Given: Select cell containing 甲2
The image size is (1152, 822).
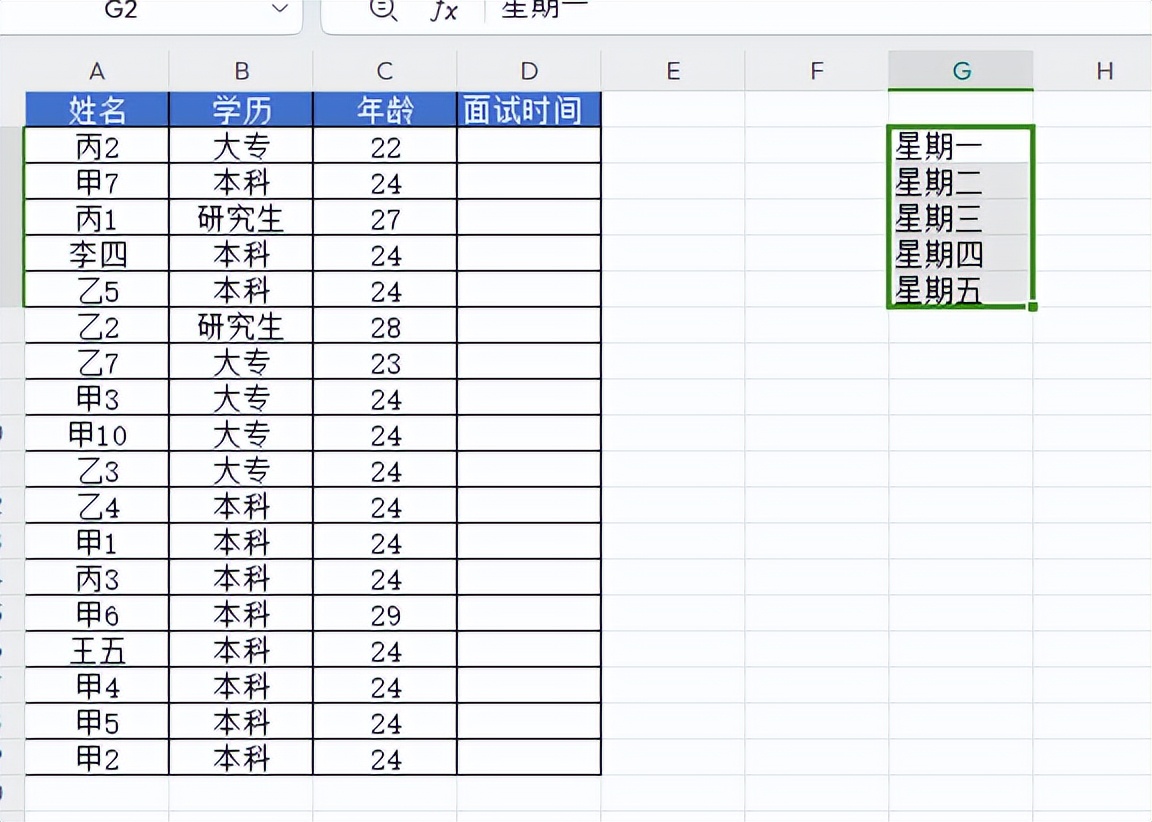Looking at the screenshot, I should 97,757.
